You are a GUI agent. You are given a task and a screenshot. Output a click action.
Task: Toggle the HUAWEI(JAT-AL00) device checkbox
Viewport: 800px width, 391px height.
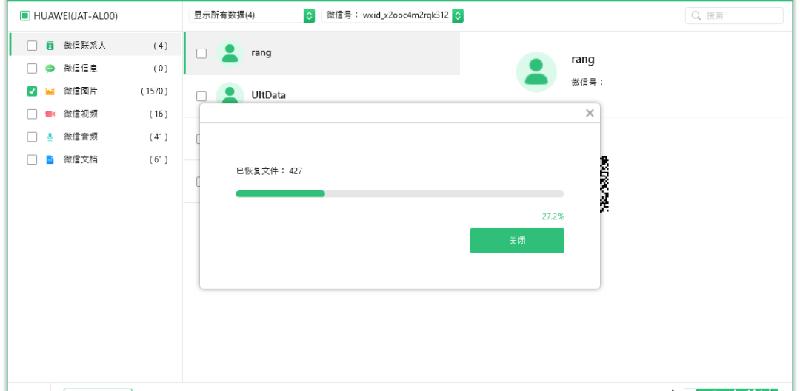click(x=24, y=16)
